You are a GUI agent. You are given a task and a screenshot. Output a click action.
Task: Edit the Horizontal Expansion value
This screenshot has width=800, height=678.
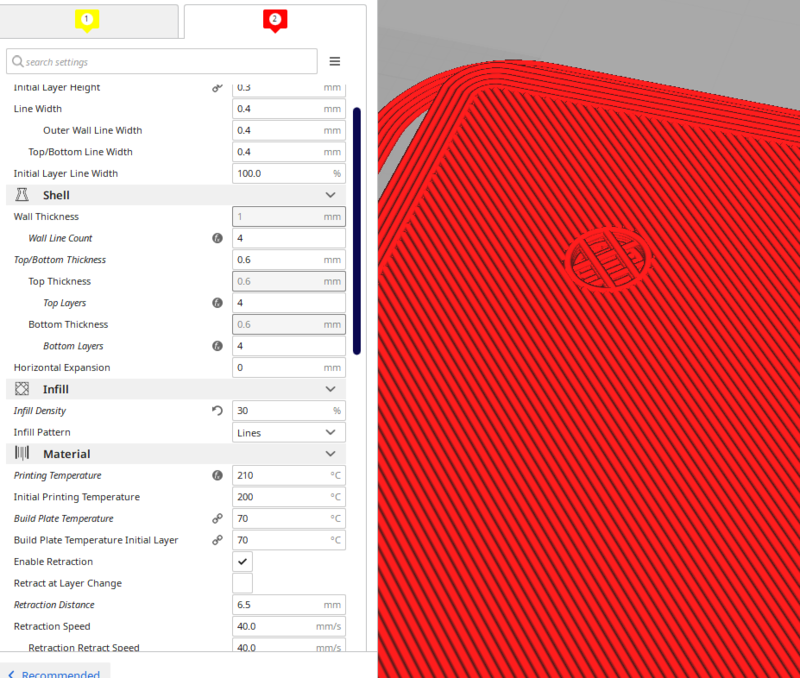[x=289, y=367]
